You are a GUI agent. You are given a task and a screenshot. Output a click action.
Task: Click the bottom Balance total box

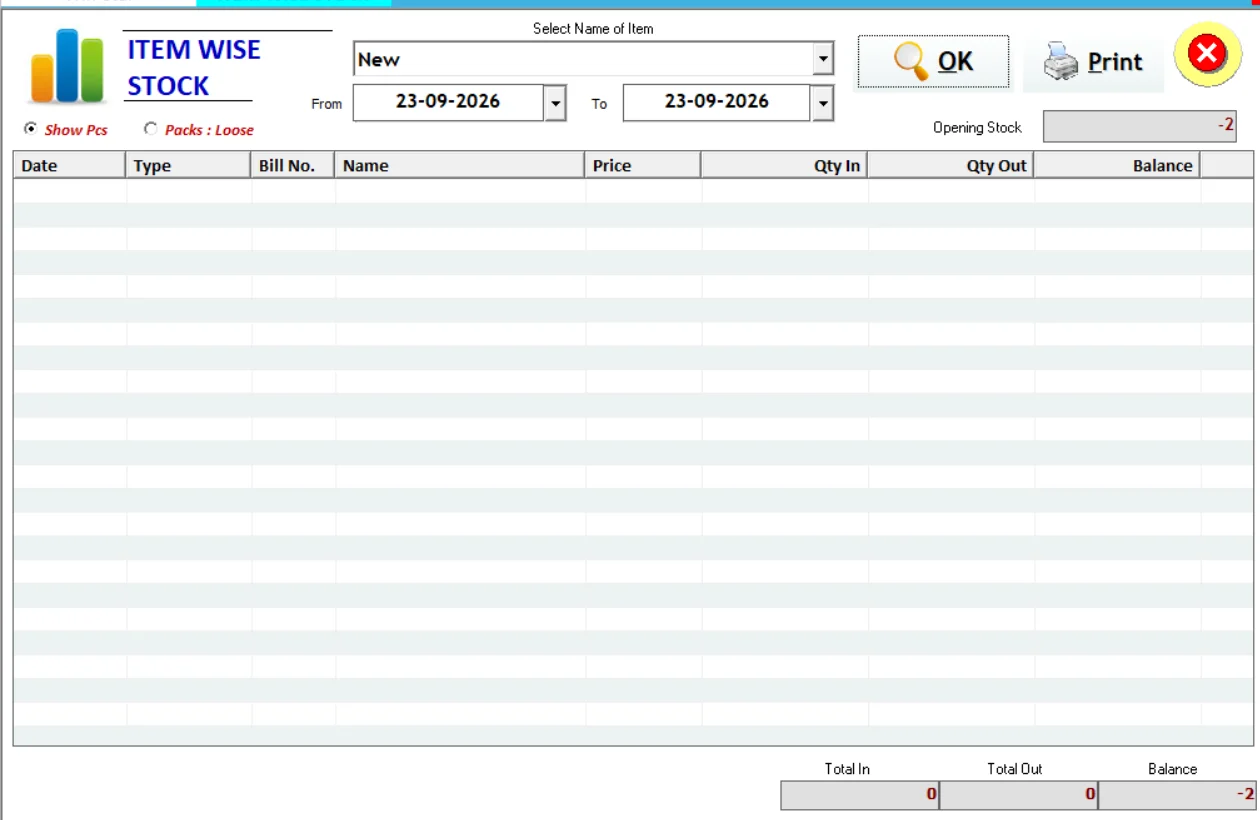1178,795
